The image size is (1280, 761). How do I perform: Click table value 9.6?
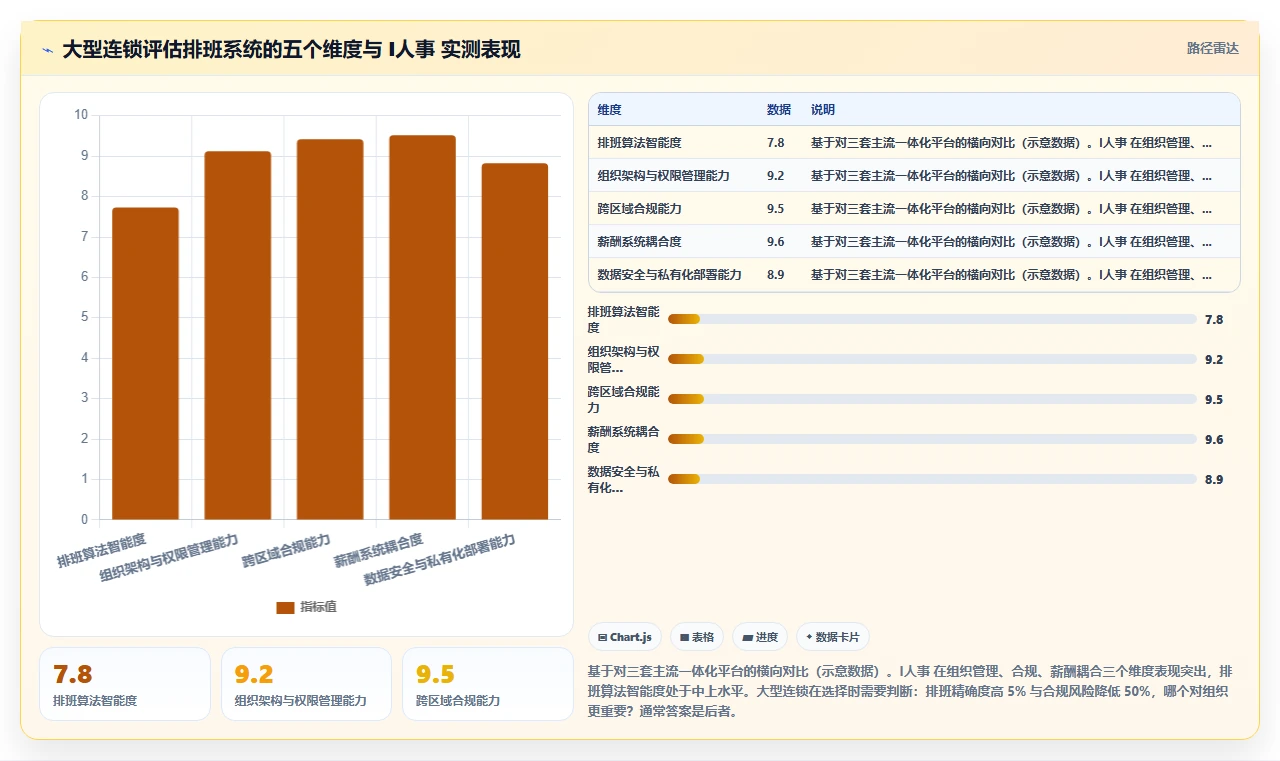pyautogui.click(x=776, y=242)
